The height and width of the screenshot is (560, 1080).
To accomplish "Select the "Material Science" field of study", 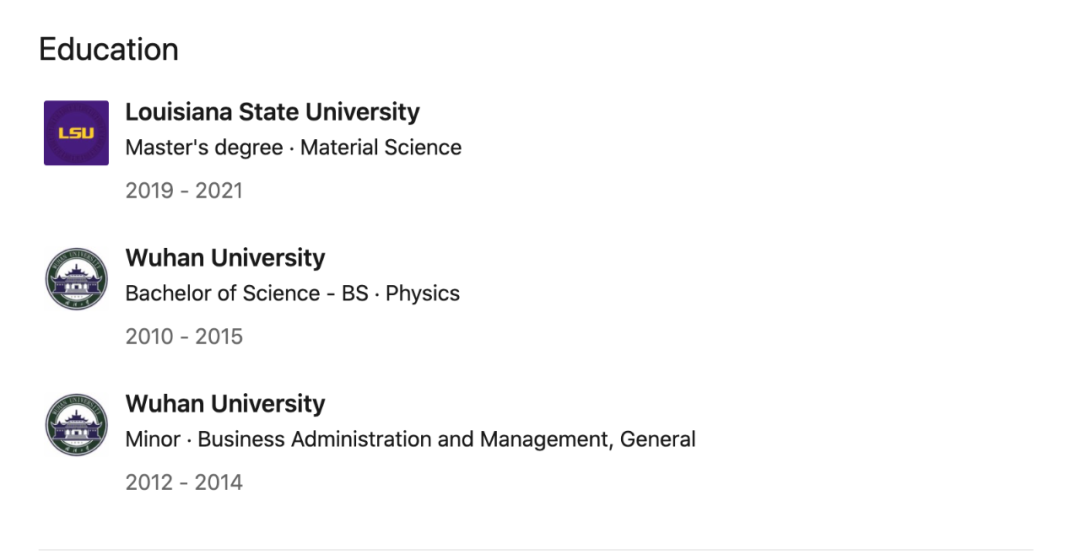I will [381, 148].
